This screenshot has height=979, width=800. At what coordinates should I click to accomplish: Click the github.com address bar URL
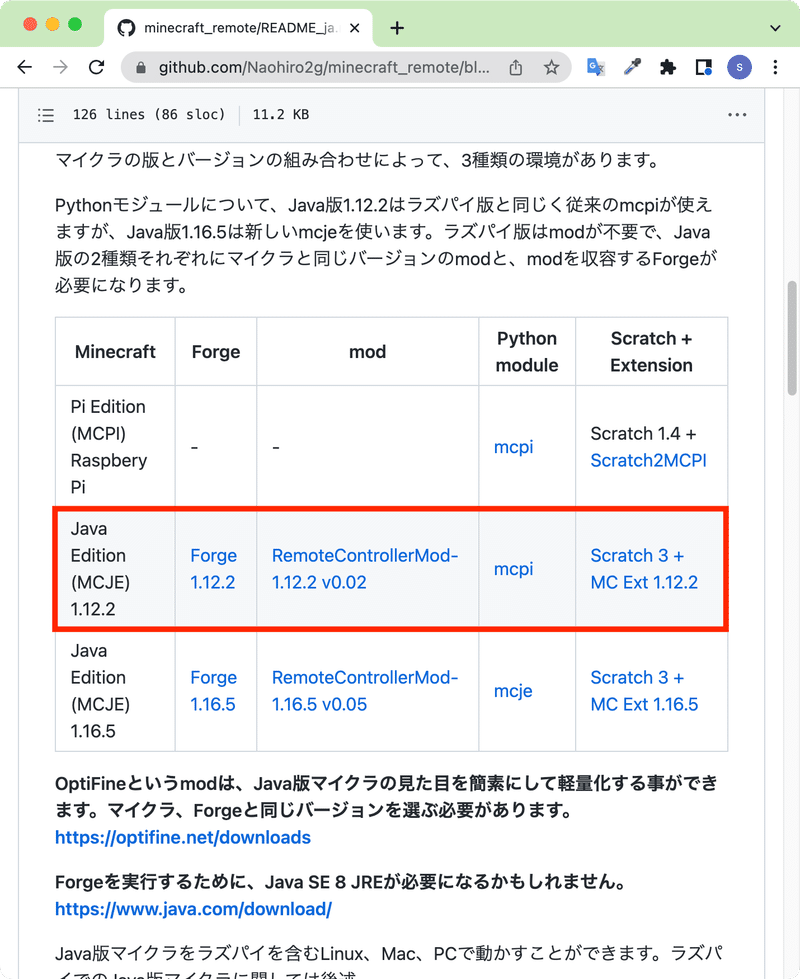(324, 67)
